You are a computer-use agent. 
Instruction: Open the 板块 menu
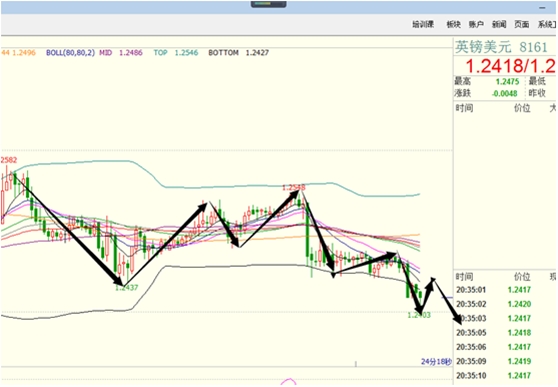point(453,25)
